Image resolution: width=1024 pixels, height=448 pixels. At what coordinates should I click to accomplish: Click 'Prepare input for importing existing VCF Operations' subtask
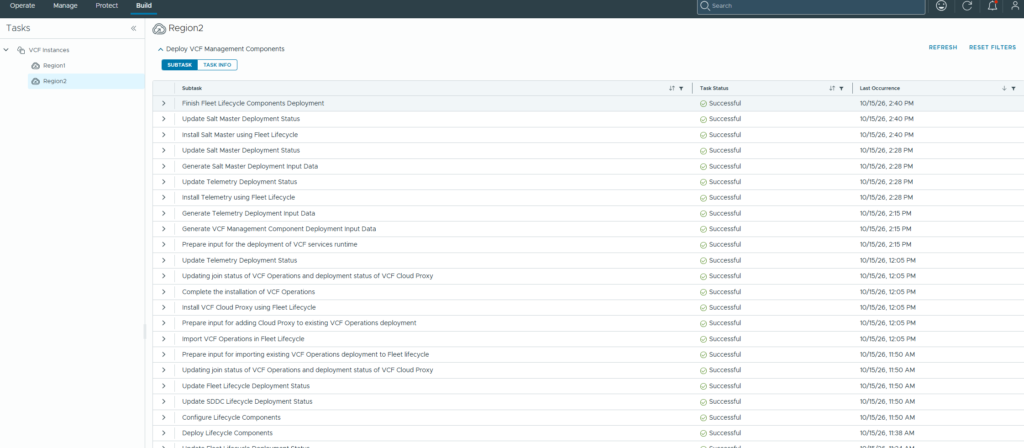click(x=306, y=355)
